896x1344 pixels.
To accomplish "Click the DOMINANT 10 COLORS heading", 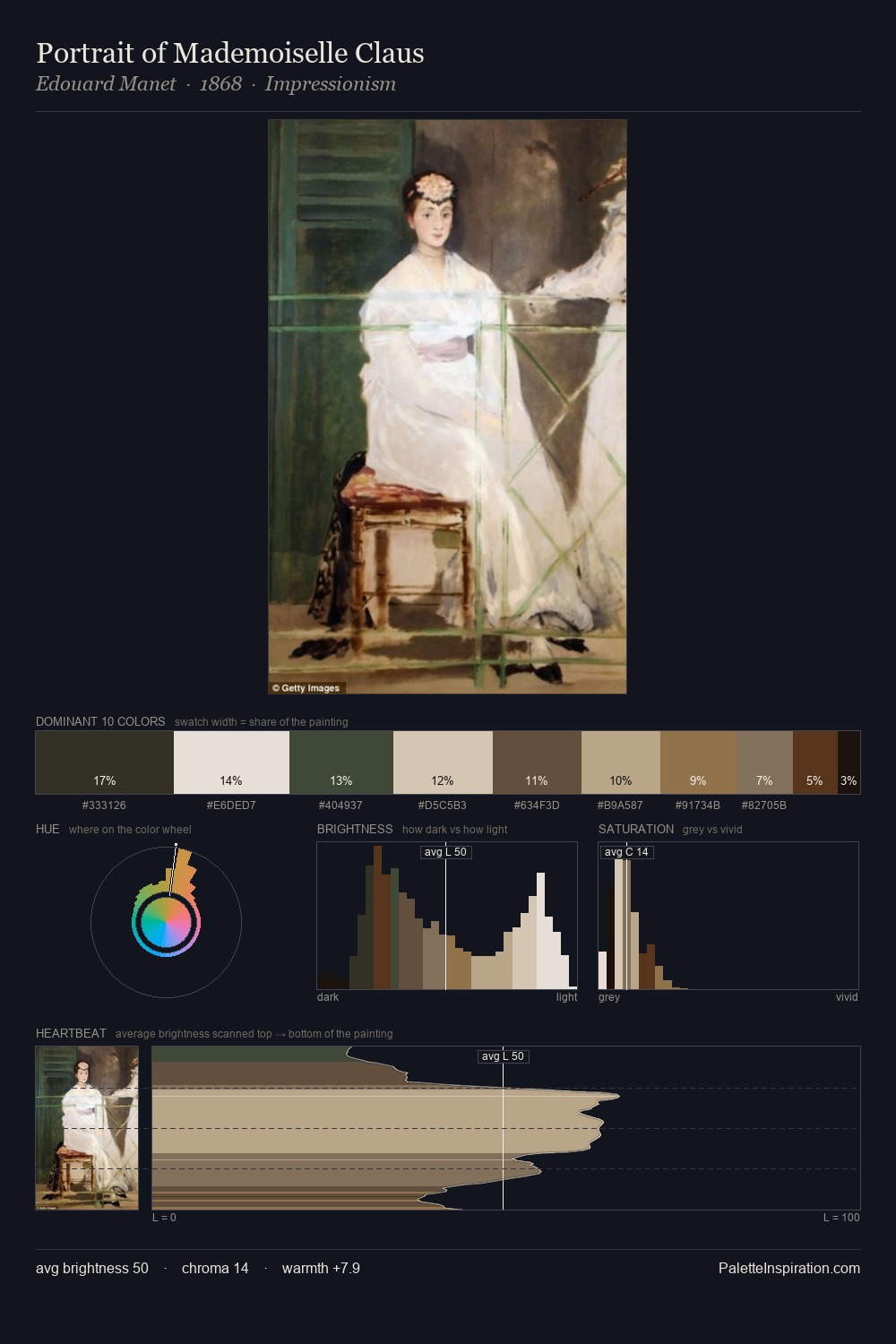I will point(100,721).
